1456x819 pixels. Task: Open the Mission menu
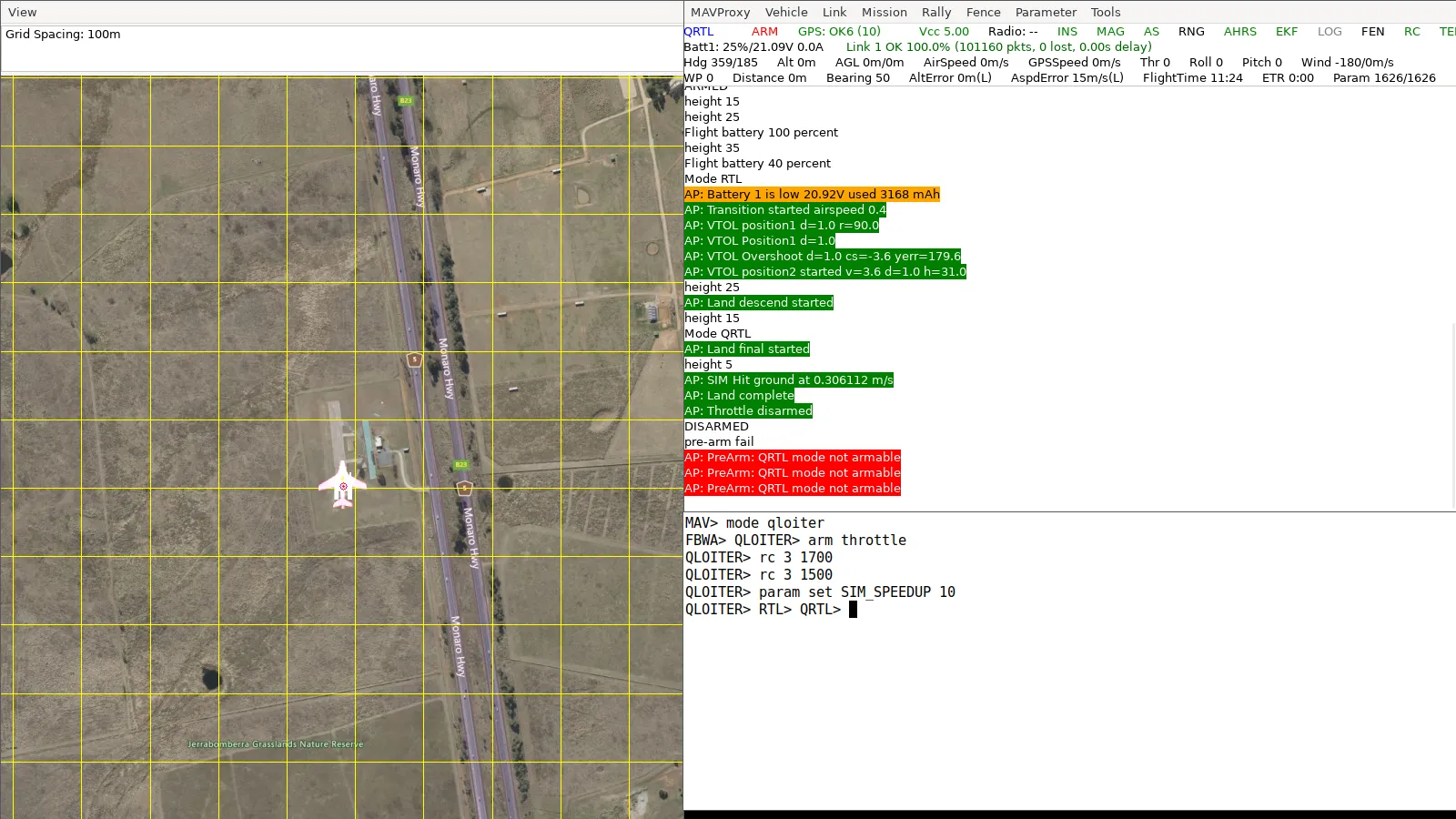click(885, 12)
